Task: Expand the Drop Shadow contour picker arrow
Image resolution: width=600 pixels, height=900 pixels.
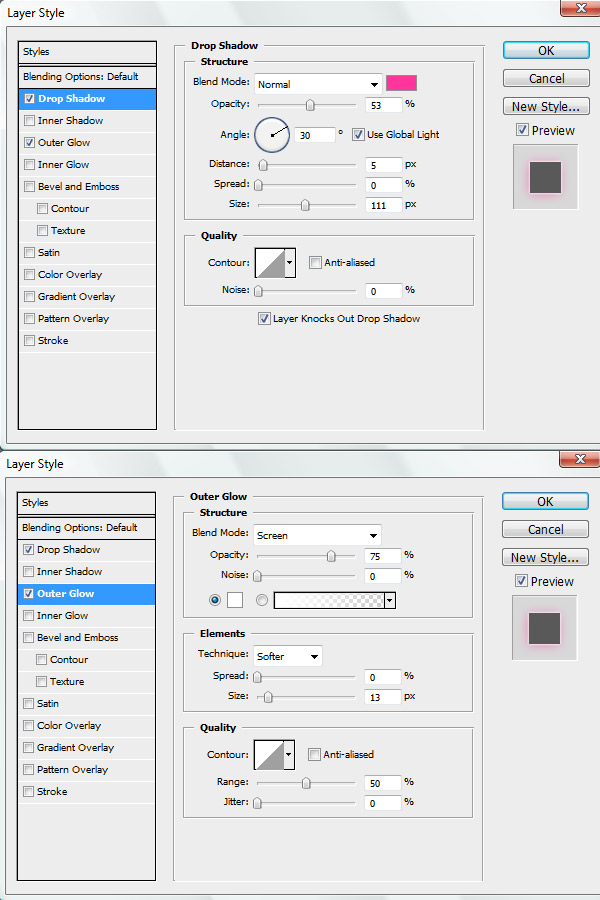Action: [290, 263]
